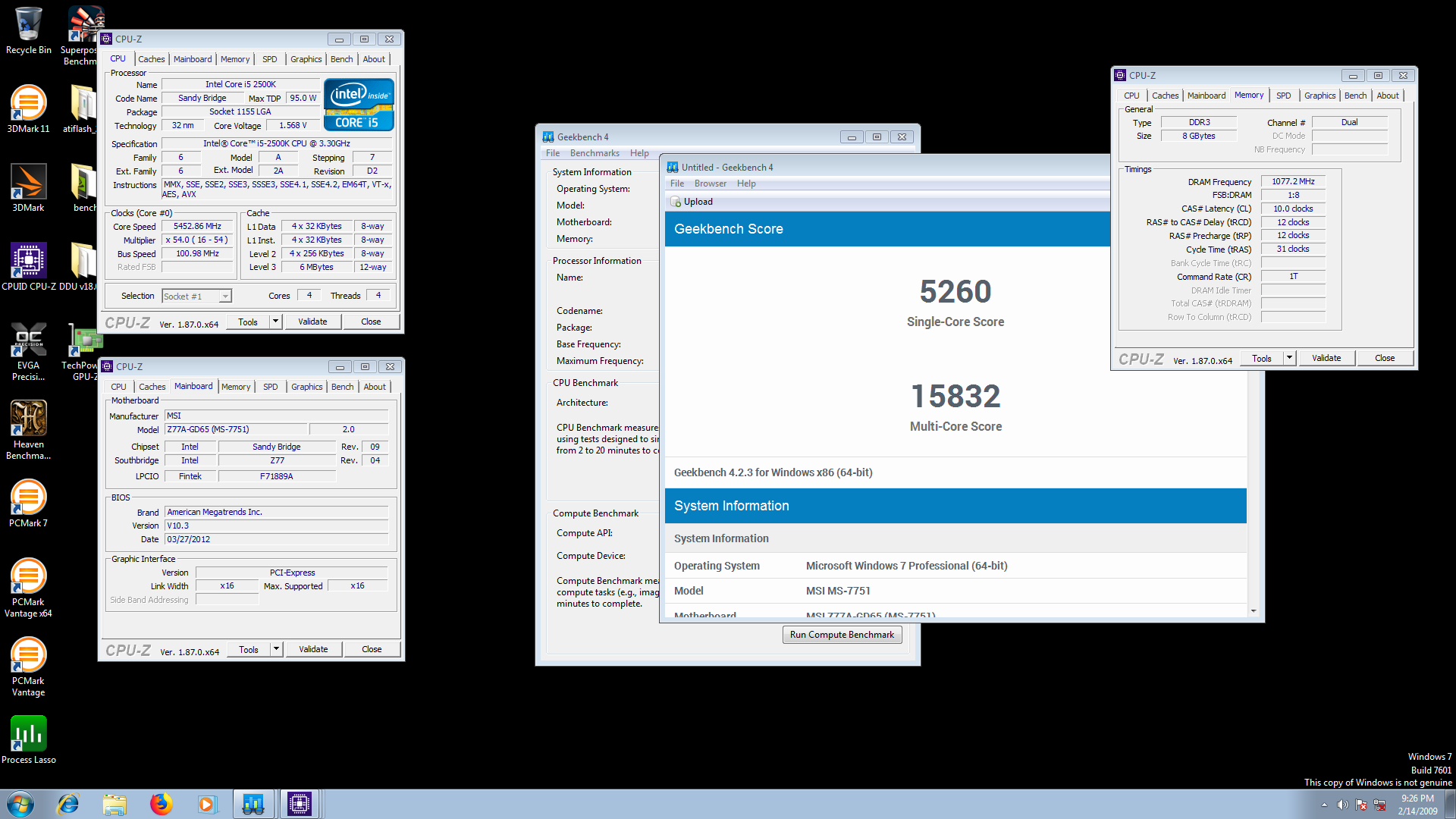Click Close in the Memory CPU-Z window
Viewport: 1456px width, 819px height.
1385,358
